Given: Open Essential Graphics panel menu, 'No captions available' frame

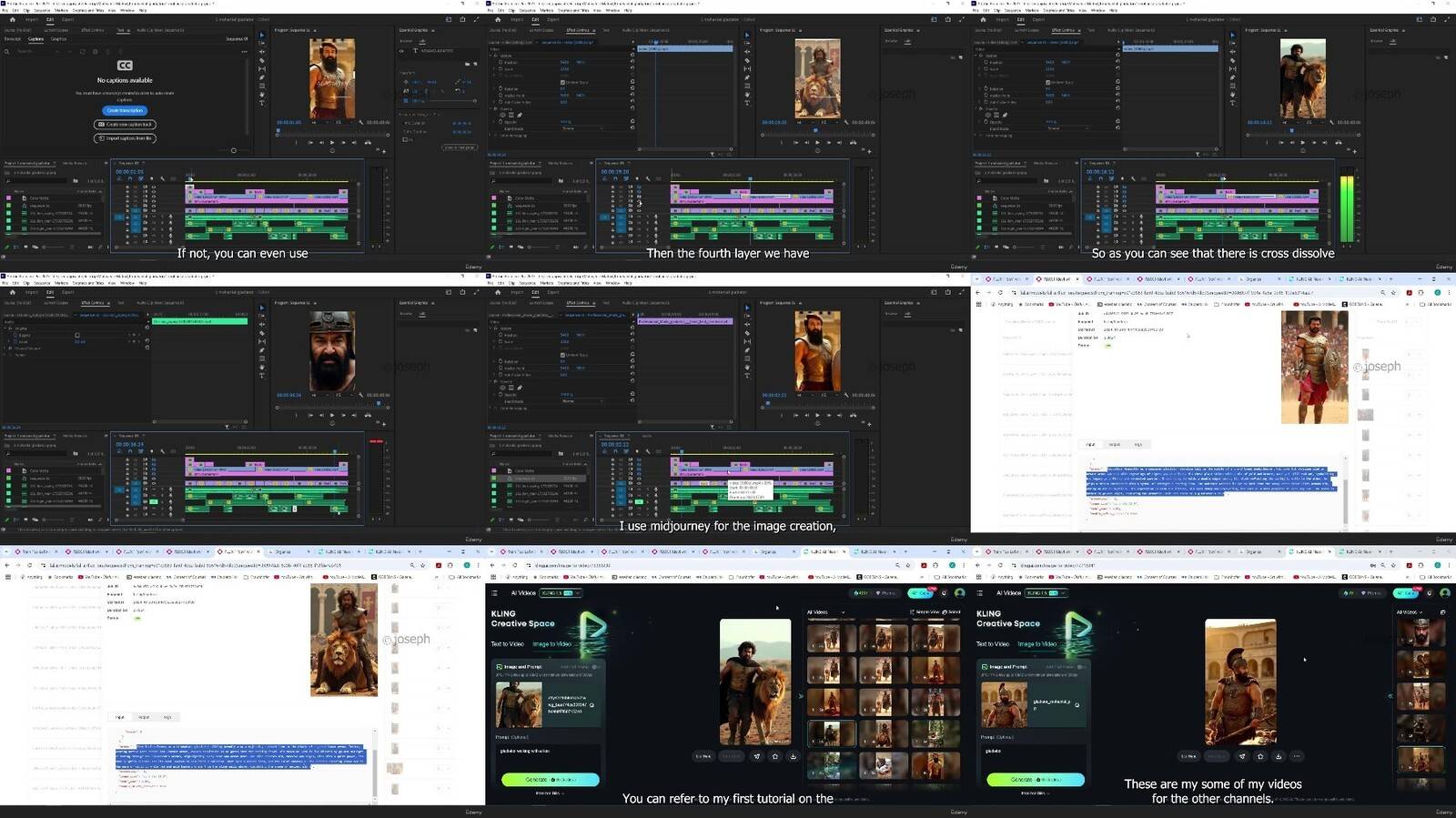Looking at the screenshot, I should (432, 30).
